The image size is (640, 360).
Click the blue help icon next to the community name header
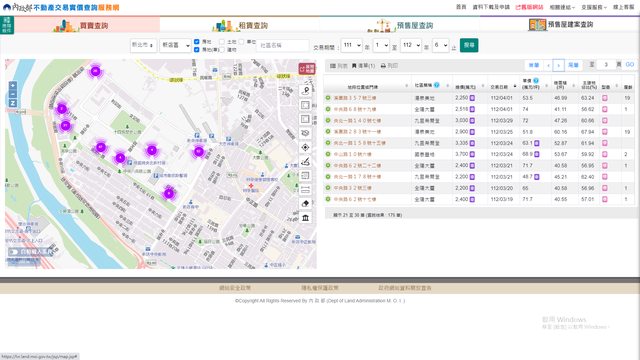pyautogui.click(x=437, y=85)
